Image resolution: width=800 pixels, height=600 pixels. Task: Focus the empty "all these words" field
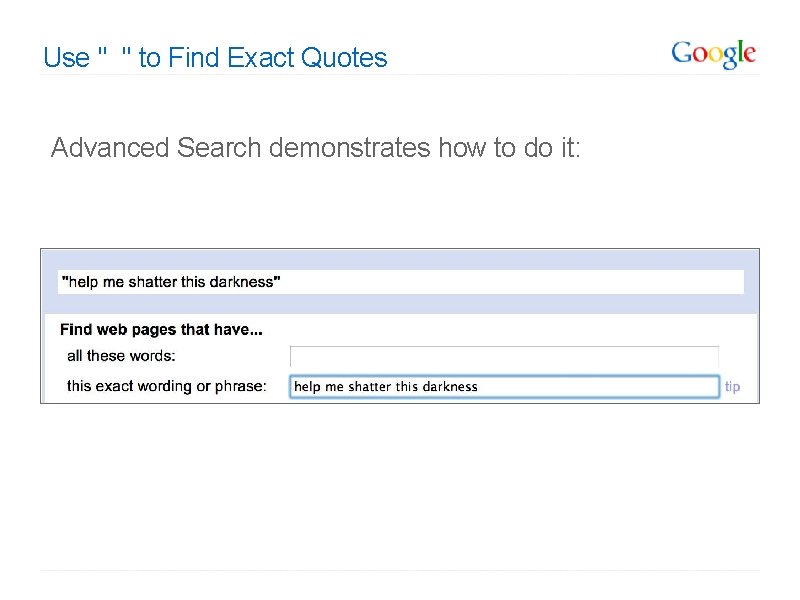[x=504, y=357]
